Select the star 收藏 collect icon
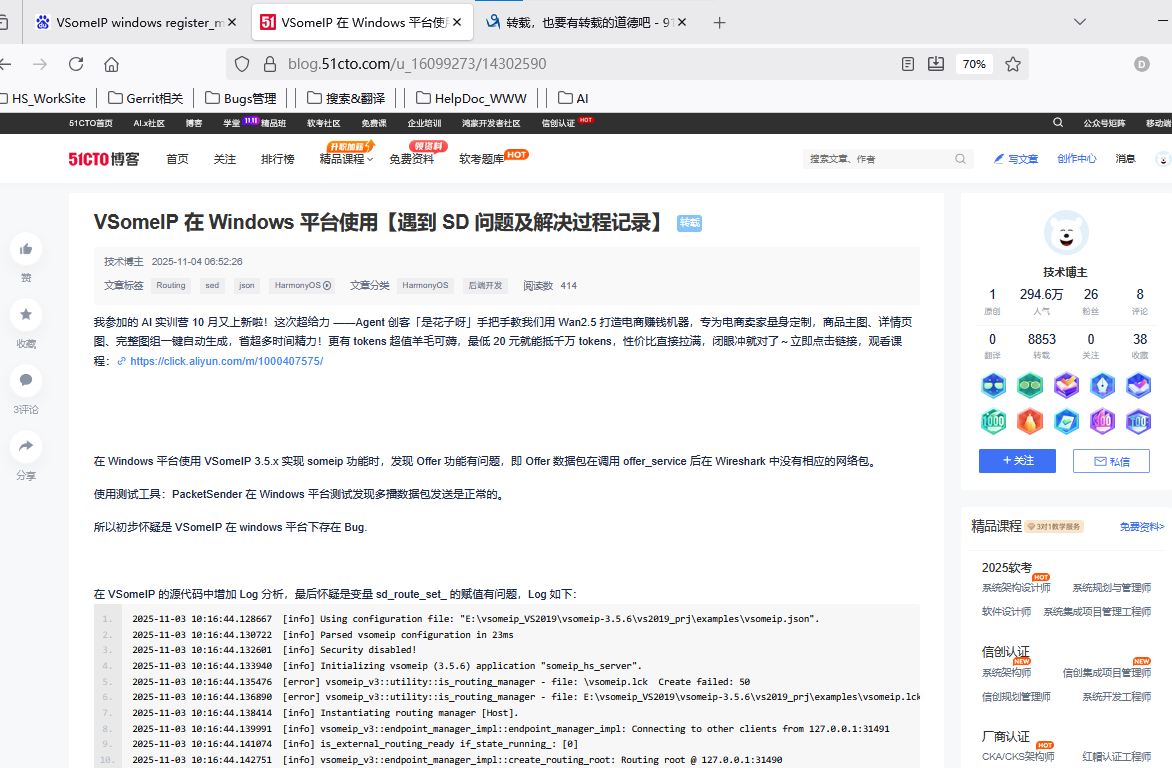 coord(26,315)
